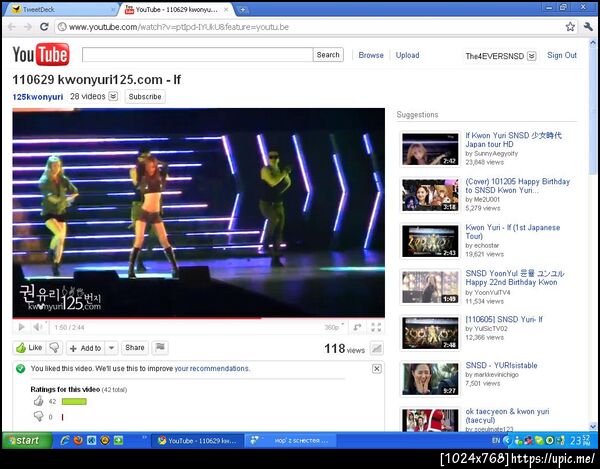Mute the video with the speaker icon

pyautogui.click(x=38, y=327)
